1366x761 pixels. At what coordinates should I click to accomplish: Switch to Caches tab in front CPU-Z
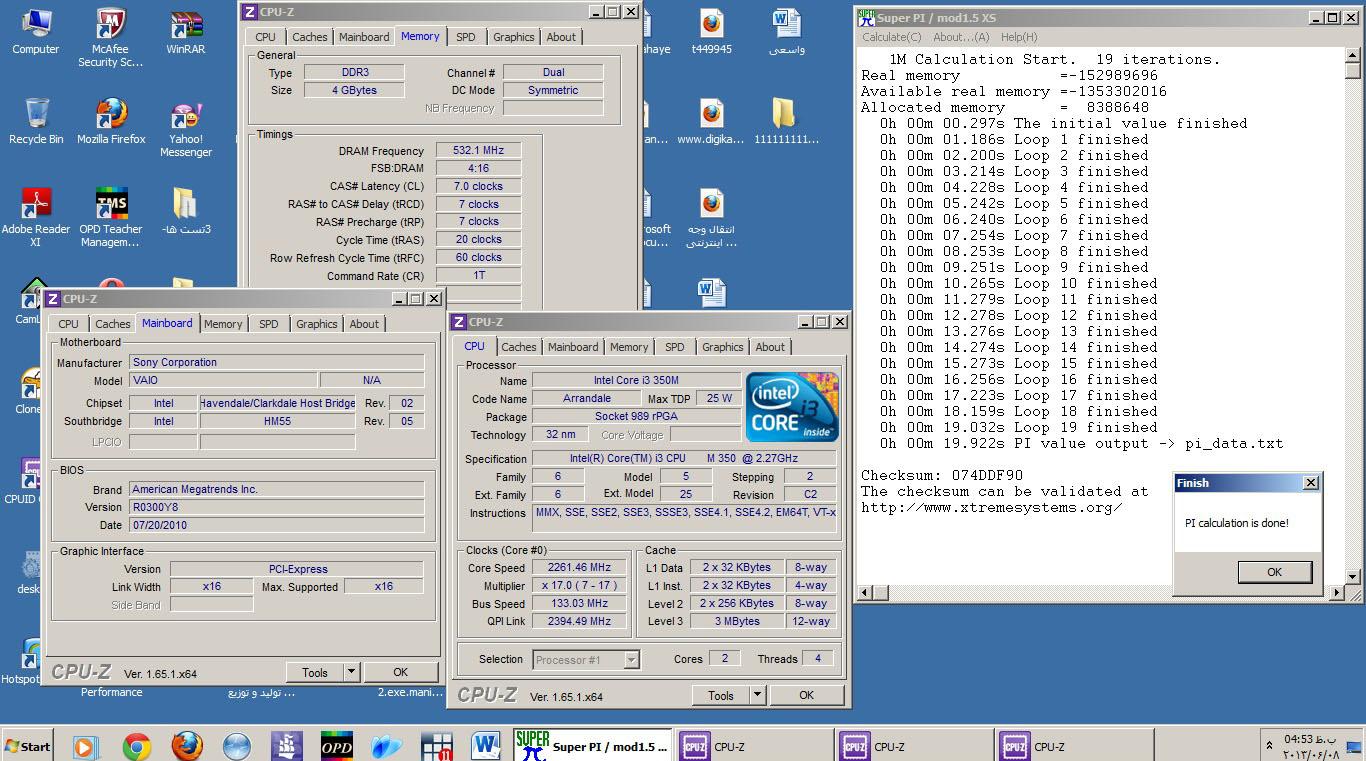click(x=518, y=347)
